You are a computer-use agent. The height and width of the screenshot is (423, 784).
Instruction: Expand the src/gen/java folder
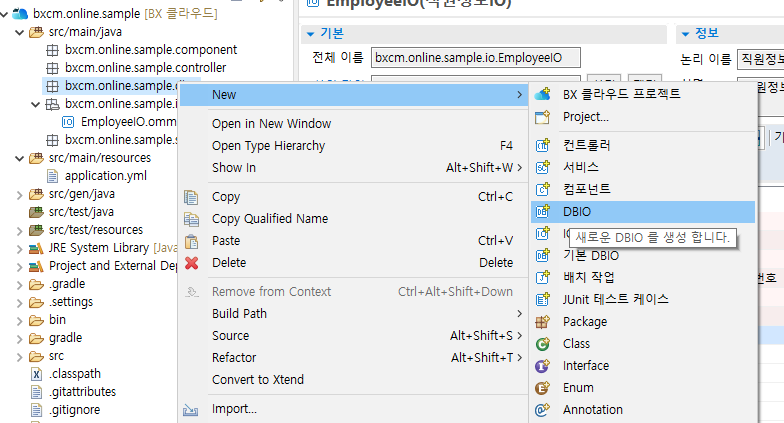point(20,194)
